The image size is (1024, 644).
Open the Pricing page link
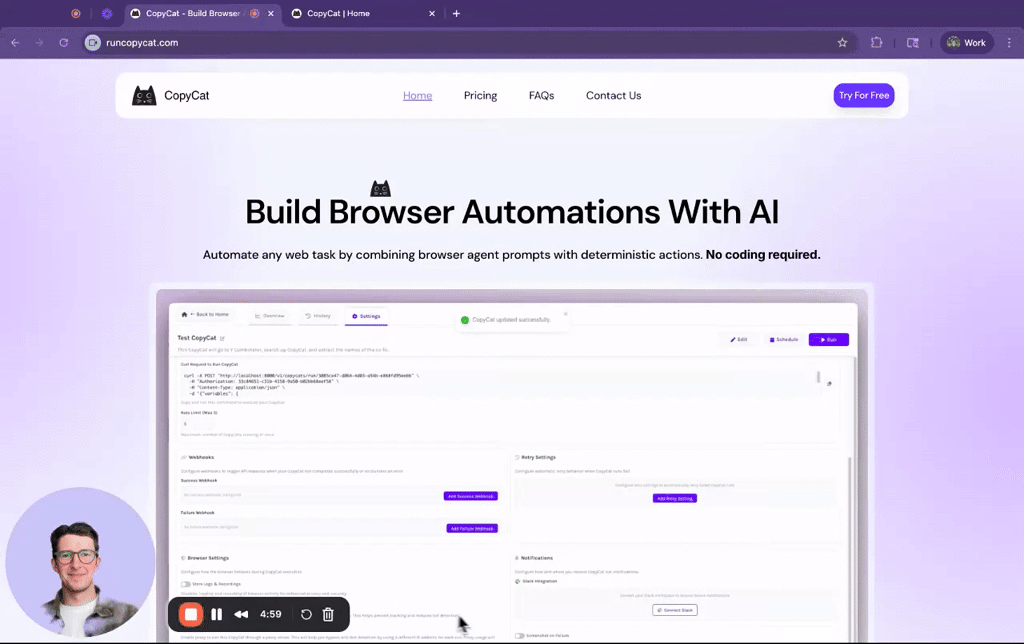coord(480,95)
